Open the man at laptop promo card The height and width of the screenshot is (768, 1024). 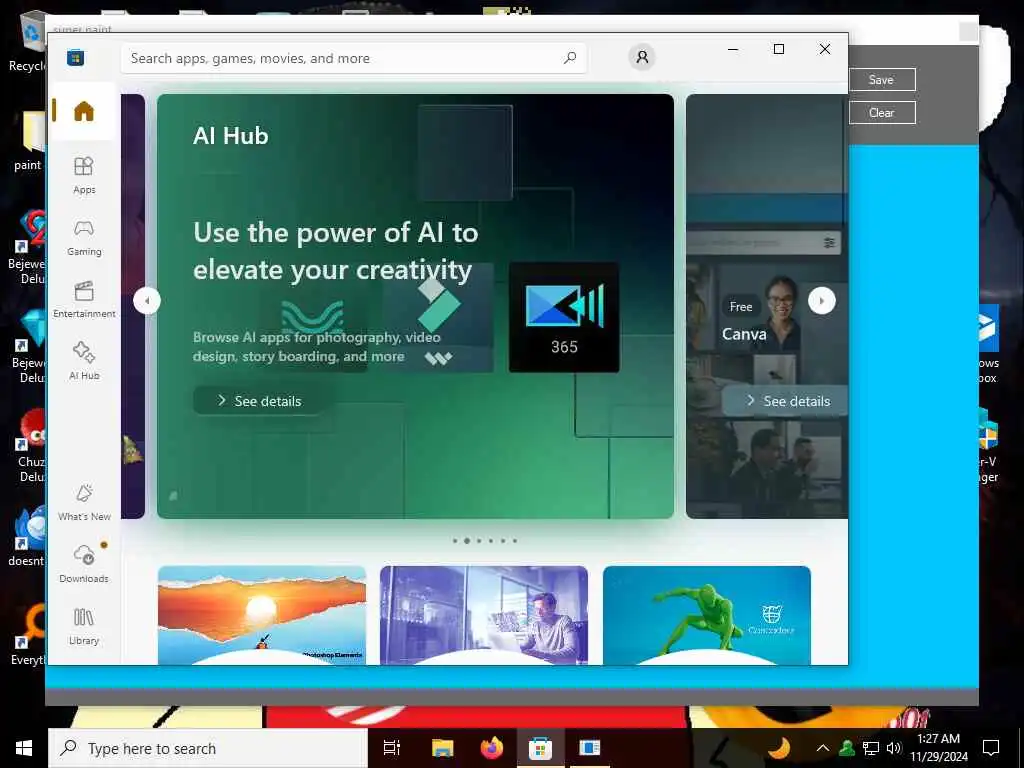pos(484,615)
